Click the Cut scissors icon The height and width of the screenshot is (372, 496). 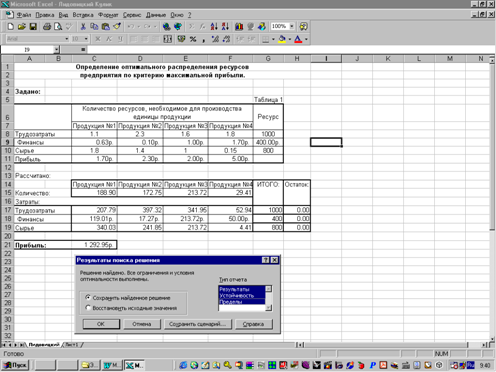pyautogui.click(x=83, y=26)
